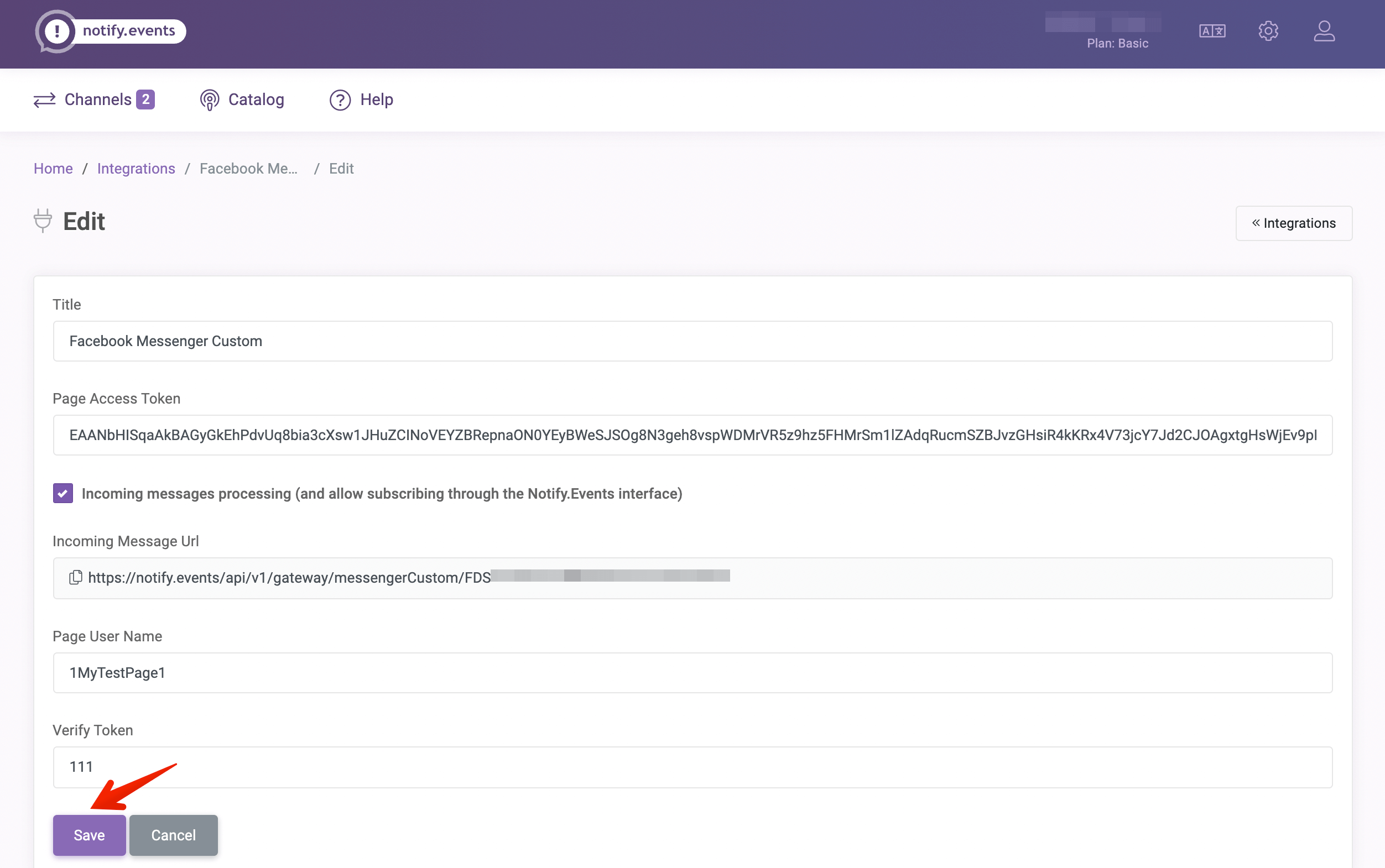Viewport: 1385px width, 868px height.
Task: Open the settings gear icon
Action: [x=1268, y=31]
